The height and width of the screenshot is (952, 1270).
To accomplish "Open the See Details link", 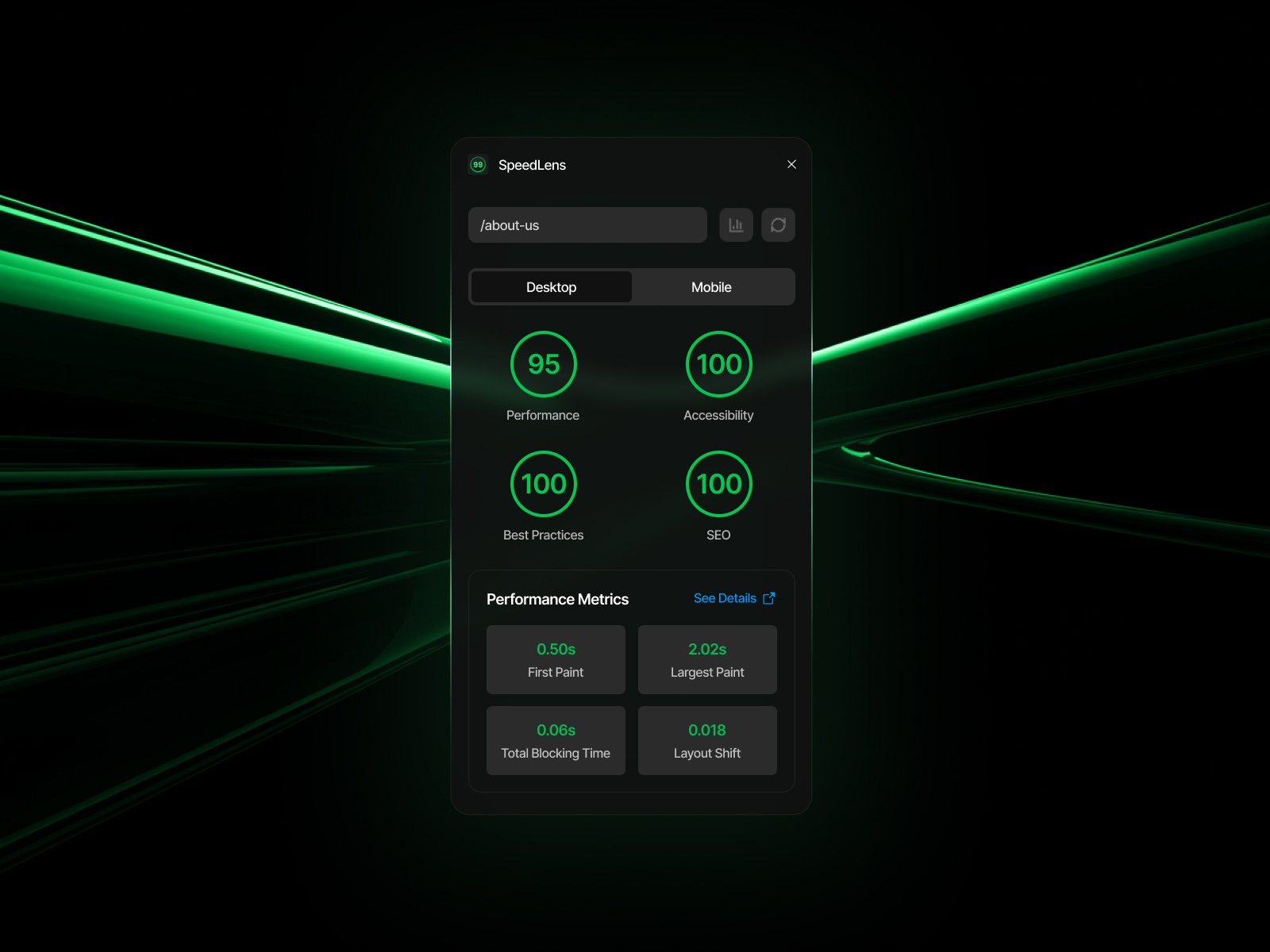I will point(725,598).
